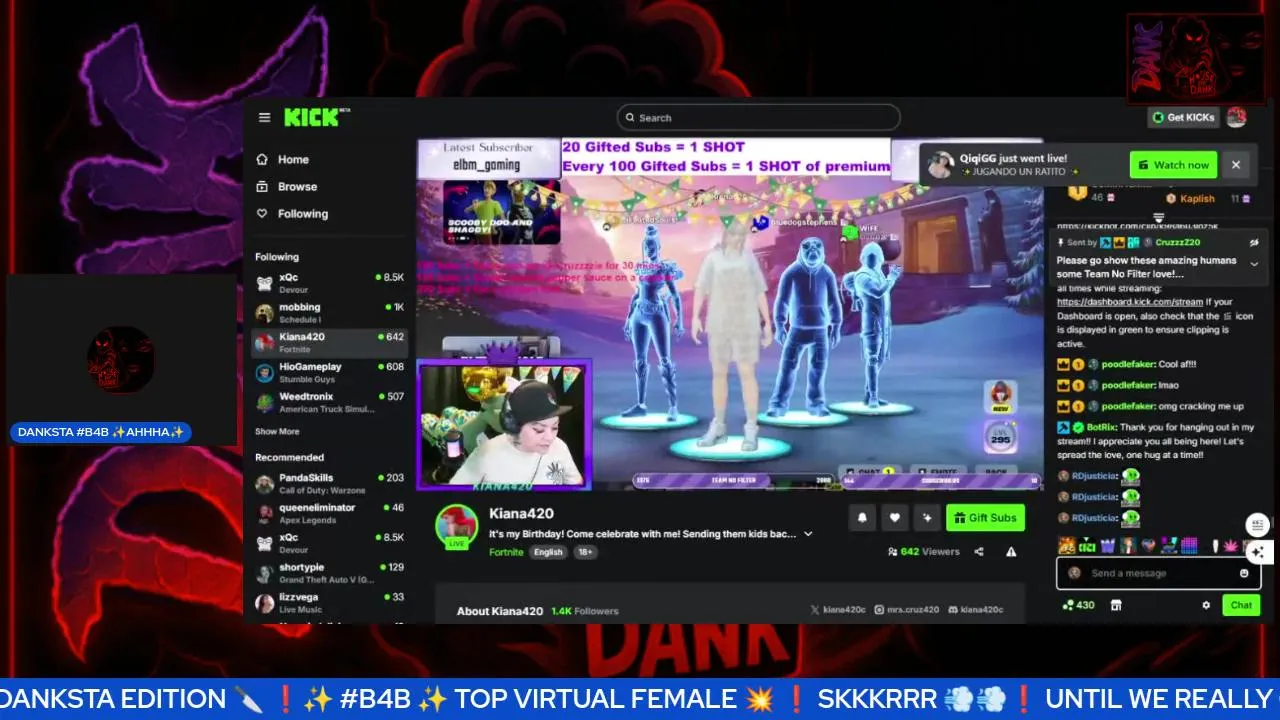Screen dimensions: 1280x720
Task: Open the emoji picker in message box
Action: (x=1244, y=573)
